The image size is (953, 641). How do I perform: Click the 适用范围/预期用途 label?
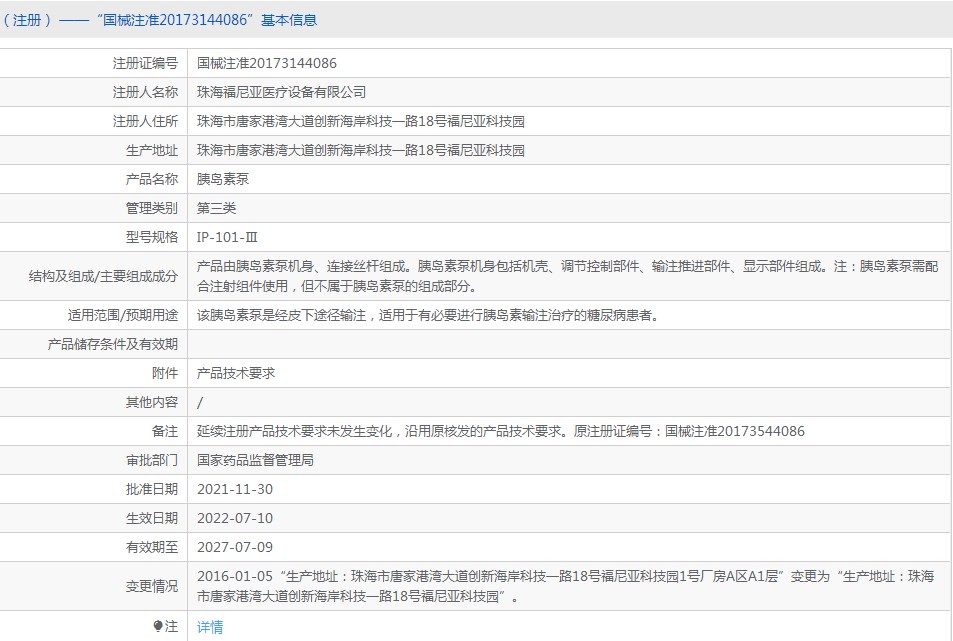122,315
